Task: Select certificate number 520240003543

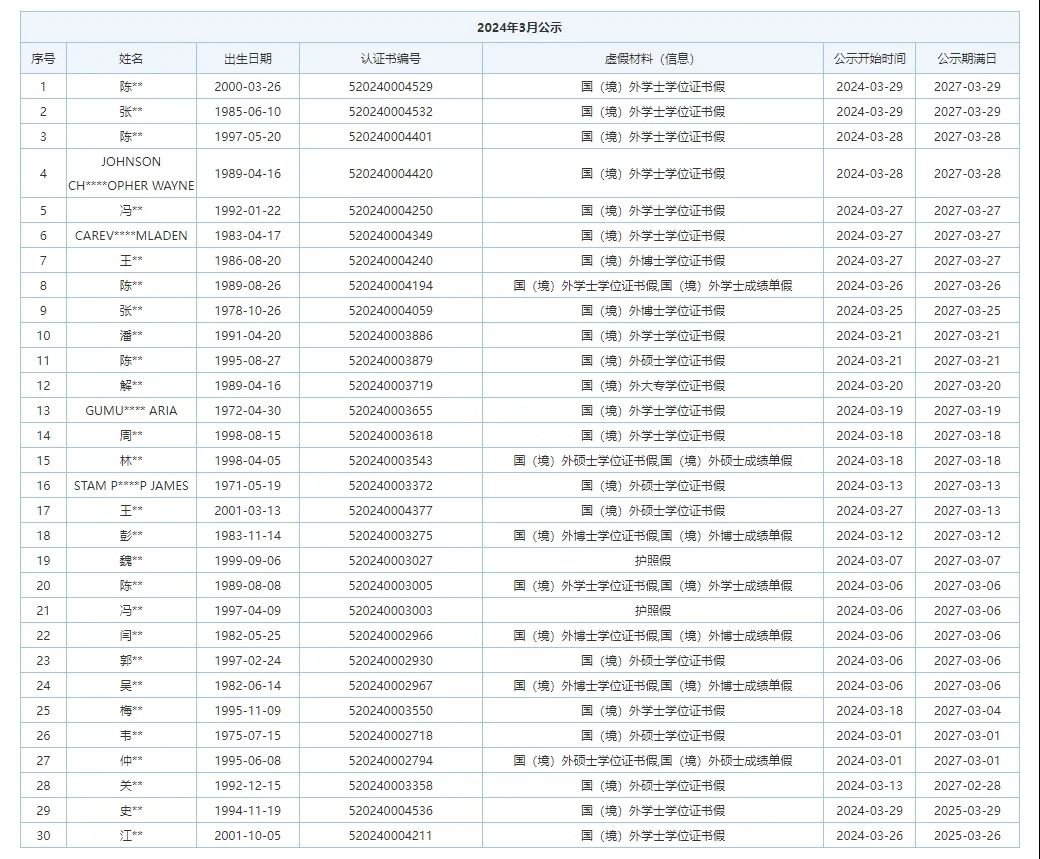Action: pos(391,460)
